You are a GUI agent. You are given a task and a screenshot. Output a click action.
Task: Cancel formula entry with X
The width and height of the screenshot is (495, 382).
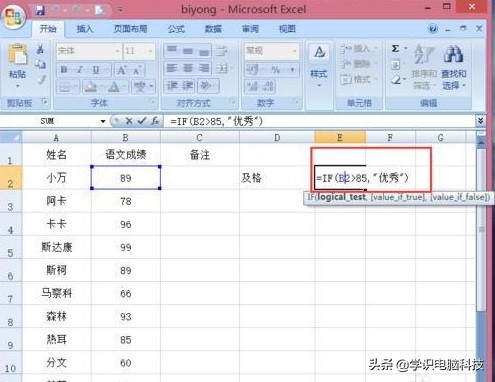[x=129, y=121]
